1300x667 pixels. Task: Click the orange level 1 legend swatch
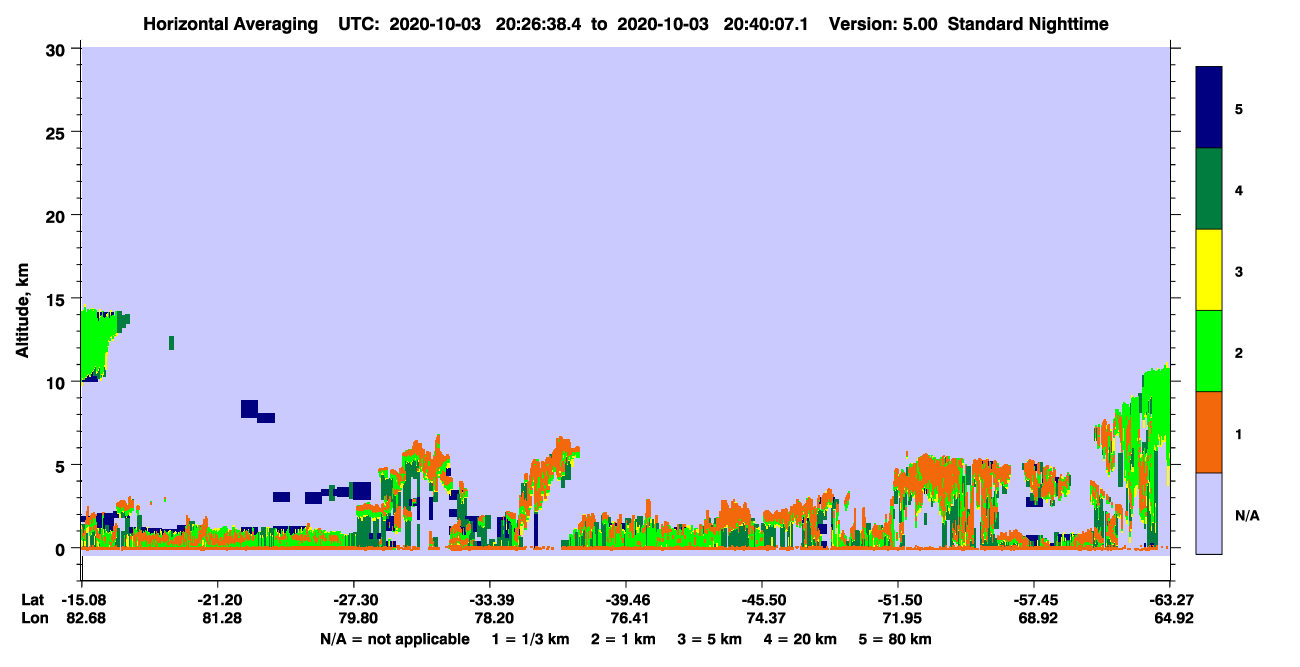point(1209,432)
